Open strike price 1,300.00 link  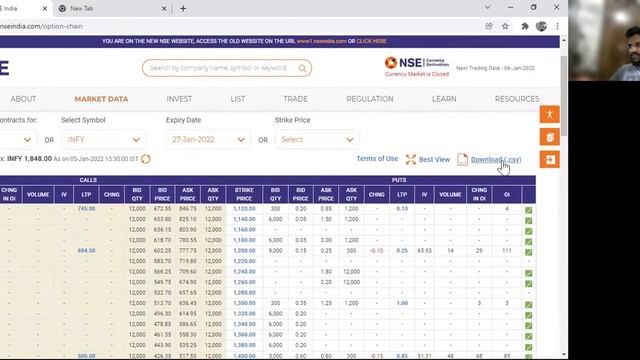click(x=244, y=303)
